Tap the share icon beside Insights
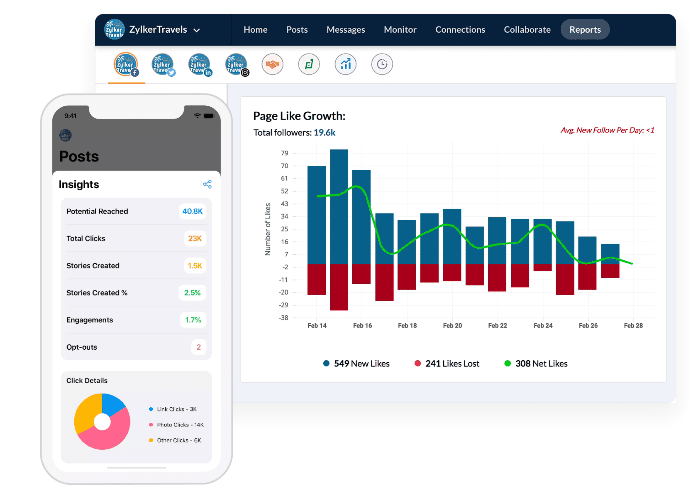Viewport: 689px width, 494px height. pyautogui.click(x=207, y=184)
